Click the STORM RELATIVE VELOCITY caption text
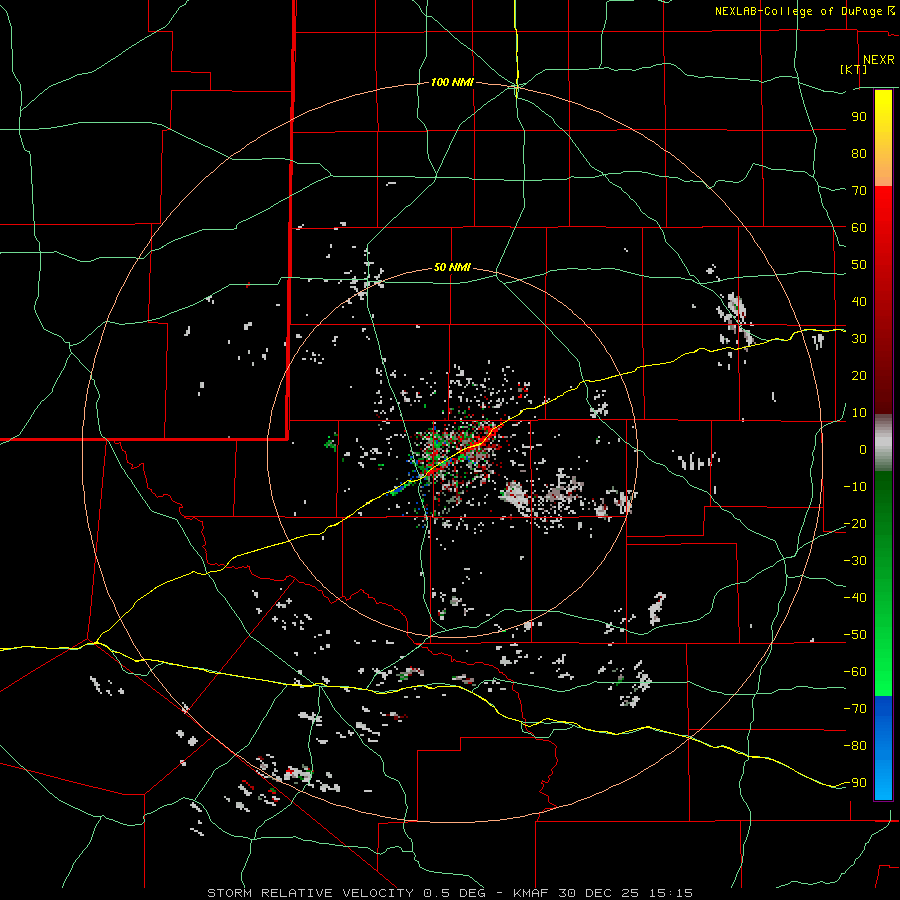900x900 pixels. pyautogui.click(x=310, y=893)
